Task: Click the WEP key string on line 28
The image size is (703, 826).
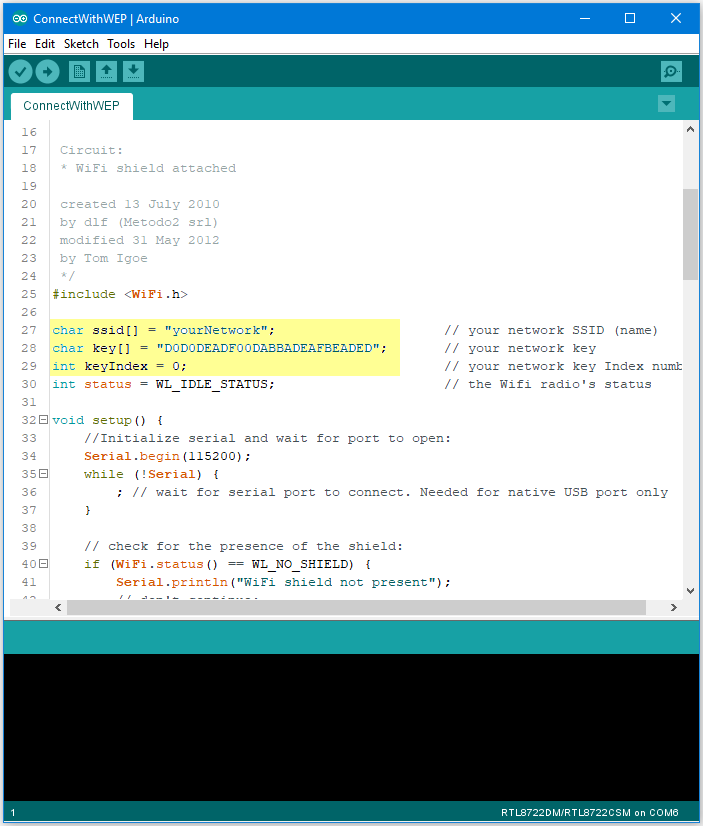Action: [269, 348]
